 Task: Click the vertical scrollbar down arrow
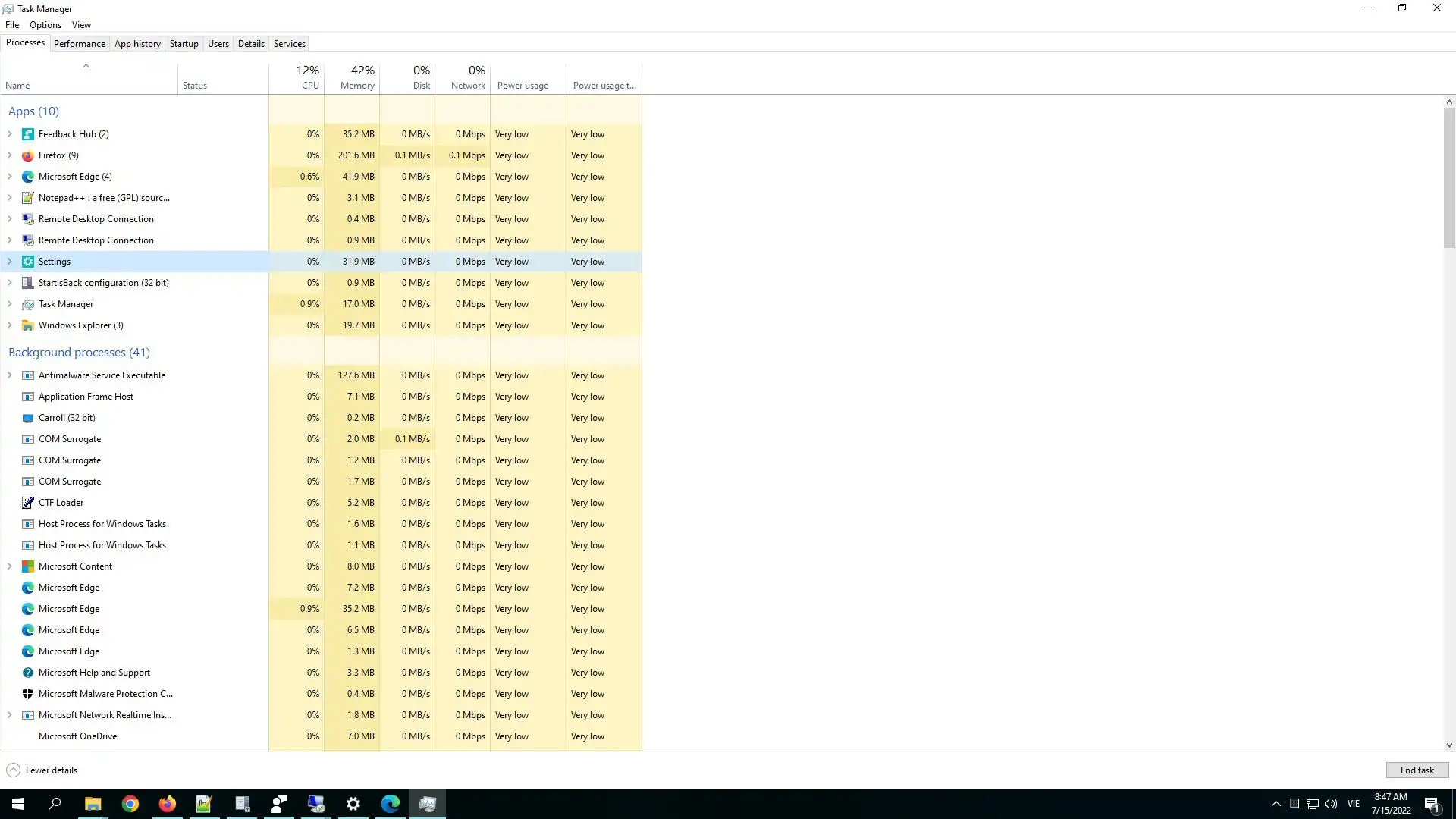(x=1449, y=745)
